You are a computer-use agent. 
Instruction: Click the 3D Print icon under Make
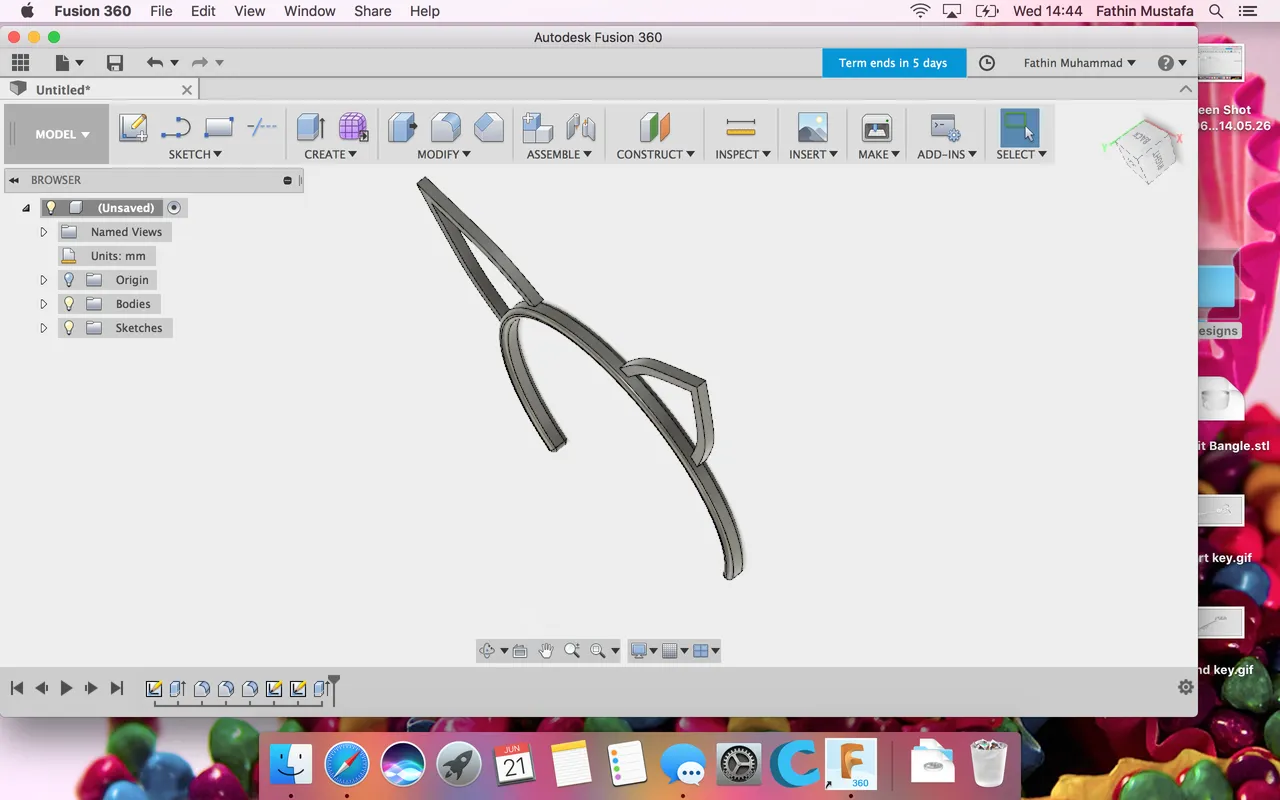877,127
